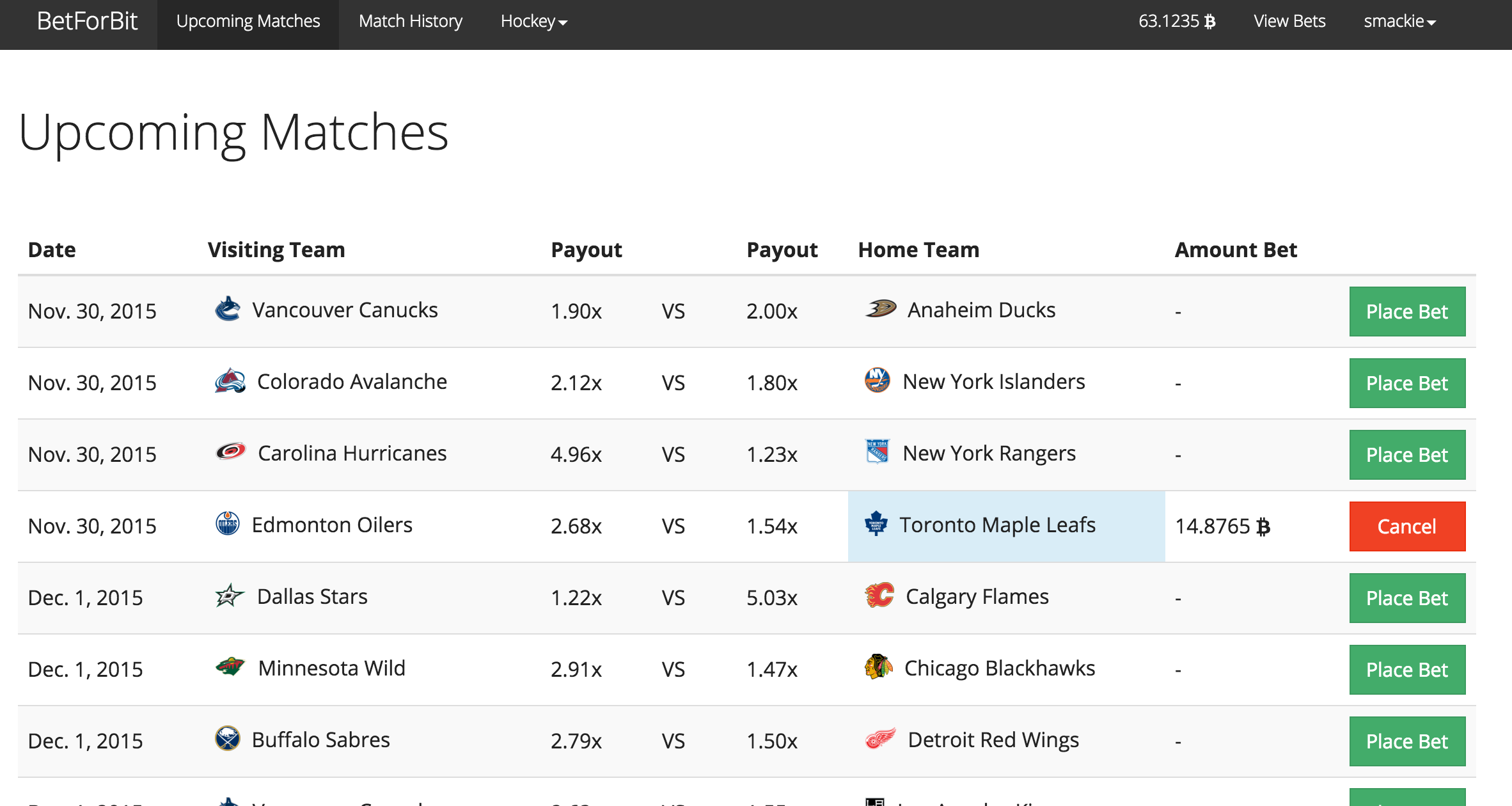Screen dimensions: 1512x806
Task: Cancel the Toronto Maple Leafs bet
Action: [1406, 526]
